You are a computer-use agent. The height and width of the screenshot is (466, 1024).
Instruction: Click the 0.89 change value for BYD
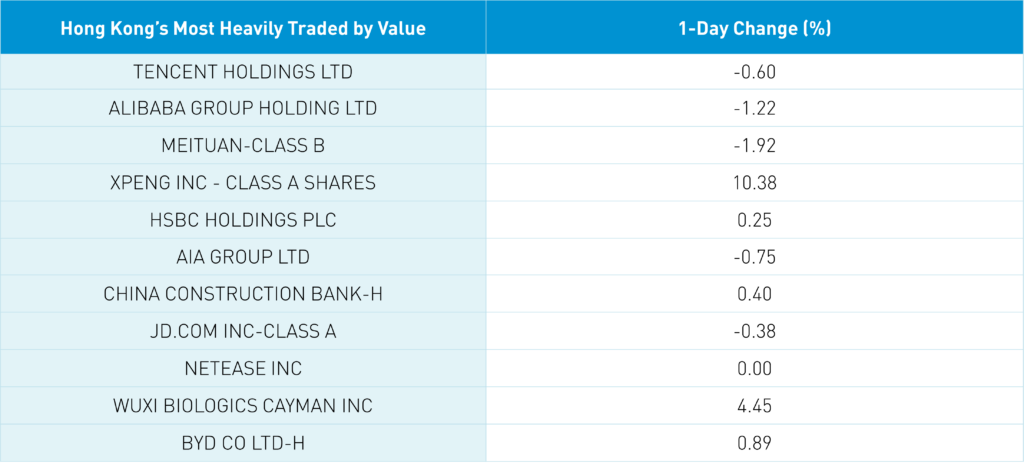tap(755, 442)
